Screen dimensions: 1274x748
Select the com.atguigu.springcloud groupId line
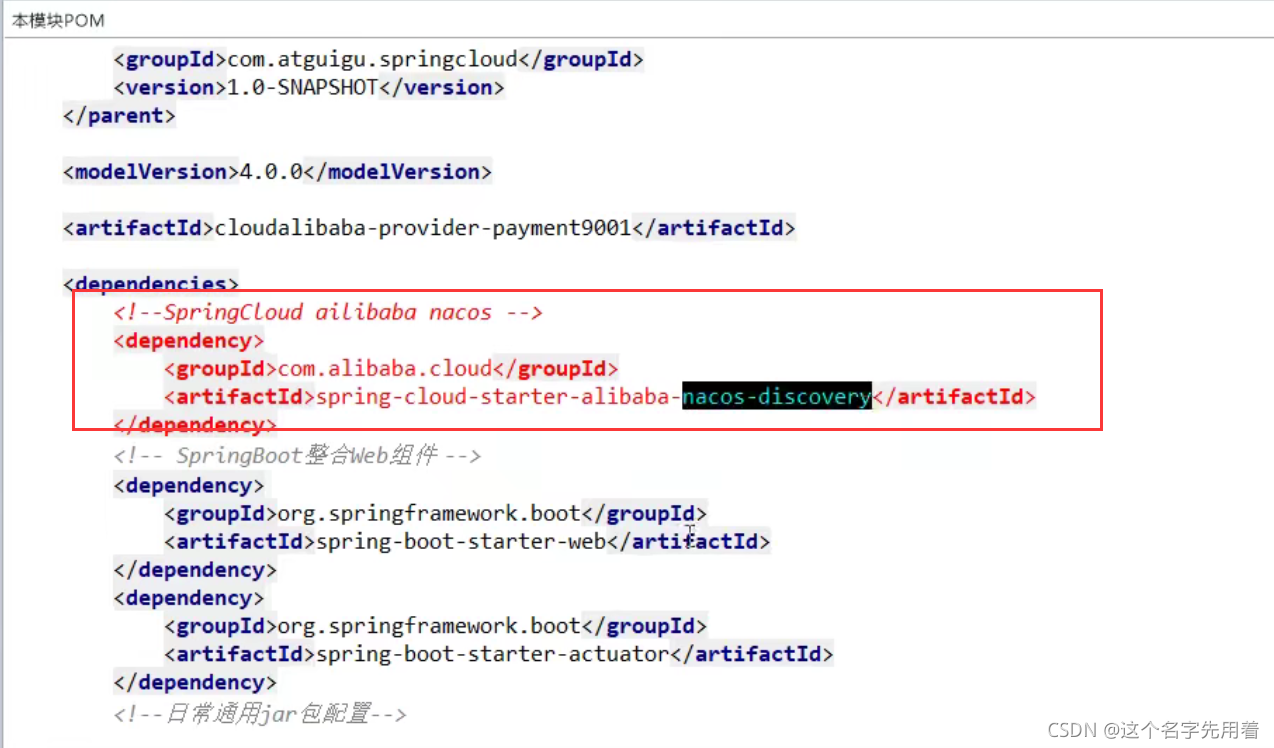pos(378,59)
